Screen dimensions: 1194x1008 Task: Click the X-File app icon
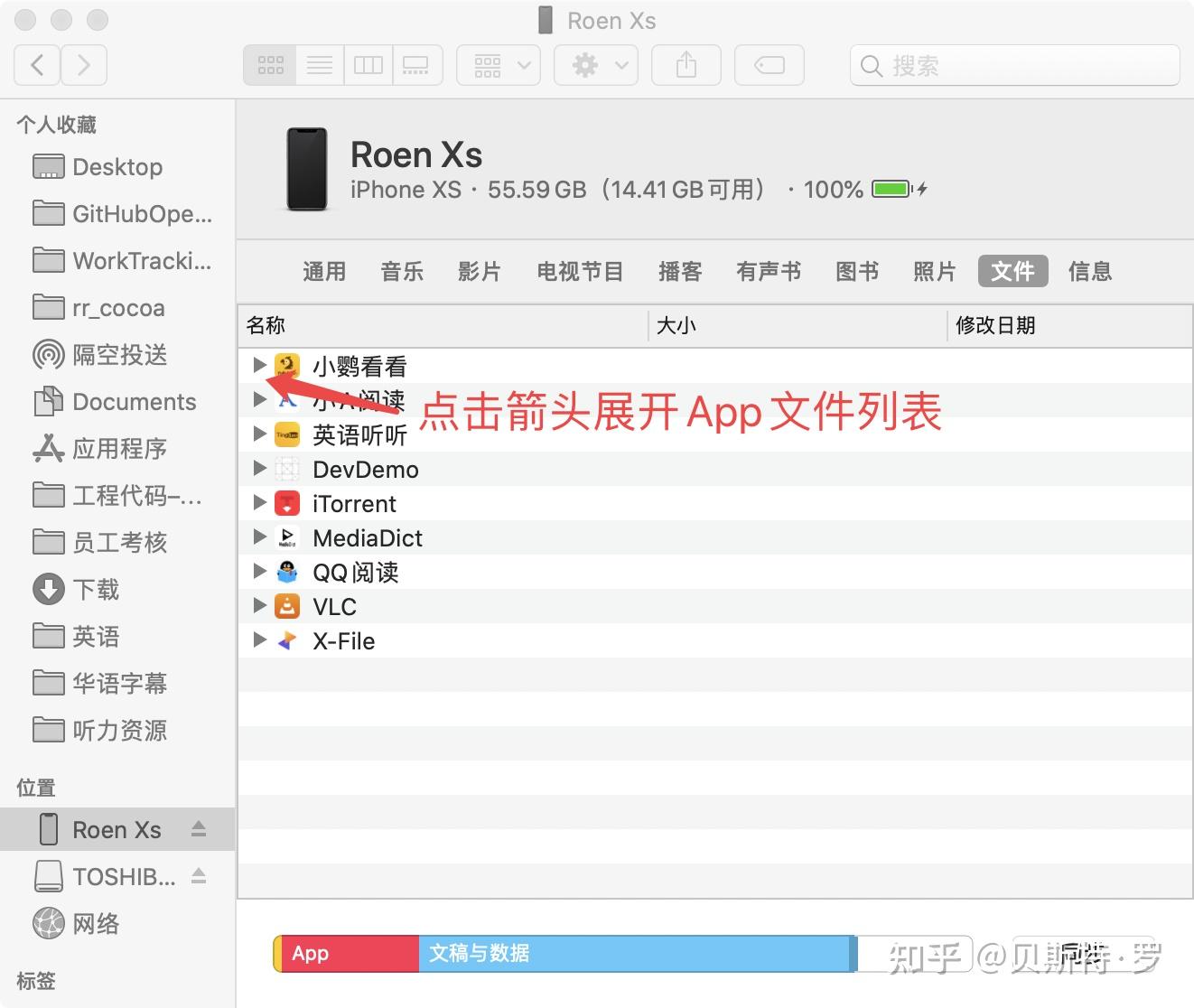[287, 640]
